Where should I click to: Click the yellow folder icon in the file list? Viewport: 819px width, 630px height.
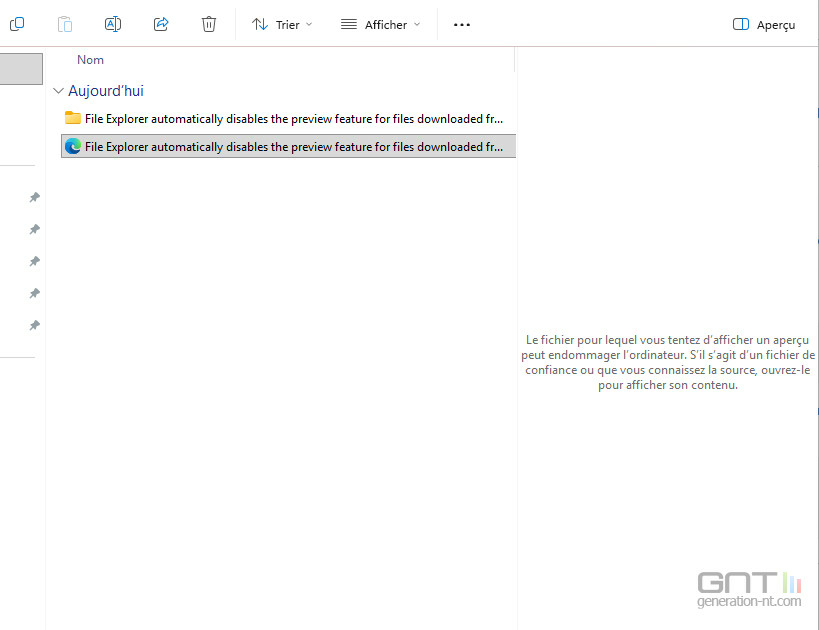tap(73, 118)
